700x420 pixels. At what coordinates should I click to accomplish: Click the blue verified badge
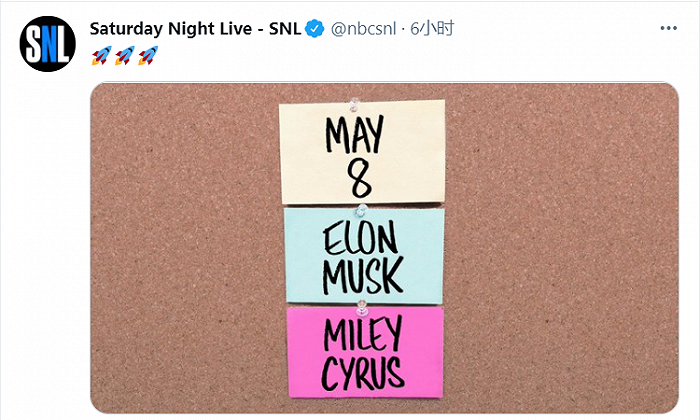pos(314,30)
